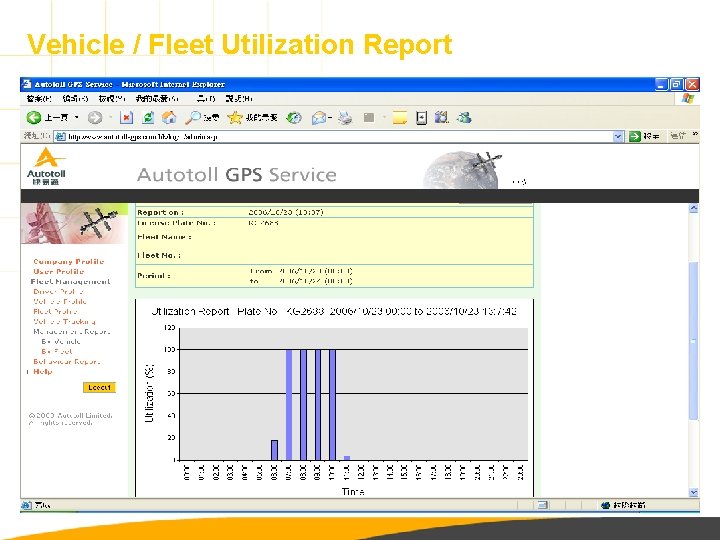The width and height of the screenshot is (720, 540).
Task: Click the Stop loading icon with red X
Action: pos(126,118)
